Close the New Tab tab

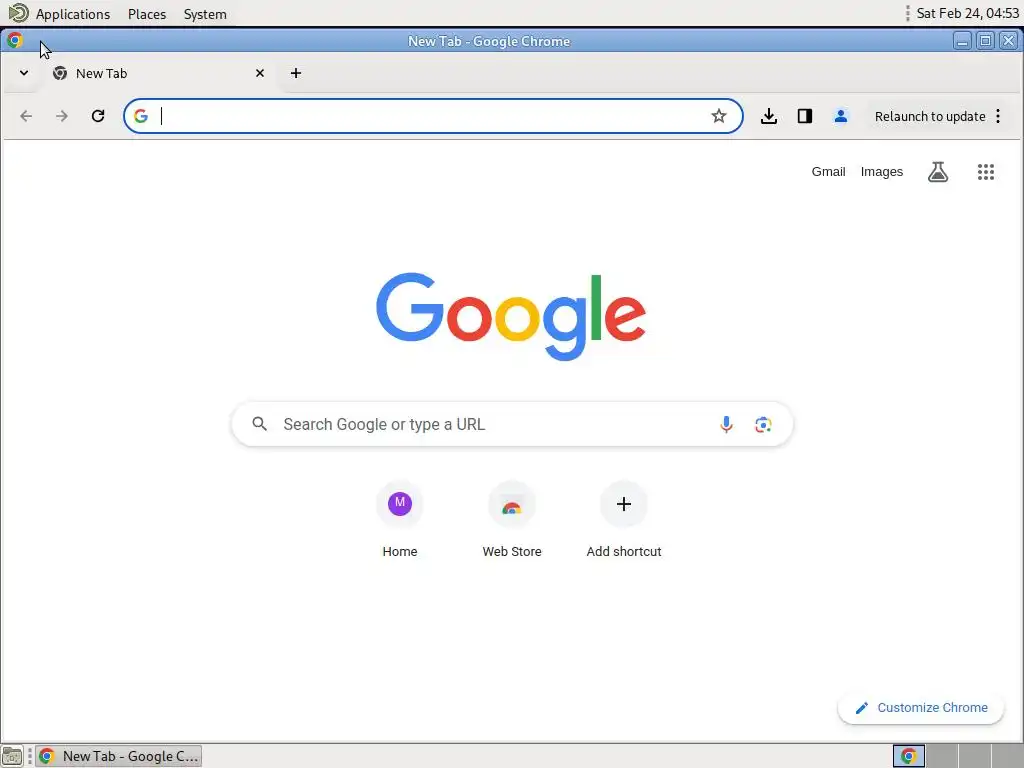tap(260, 73)
